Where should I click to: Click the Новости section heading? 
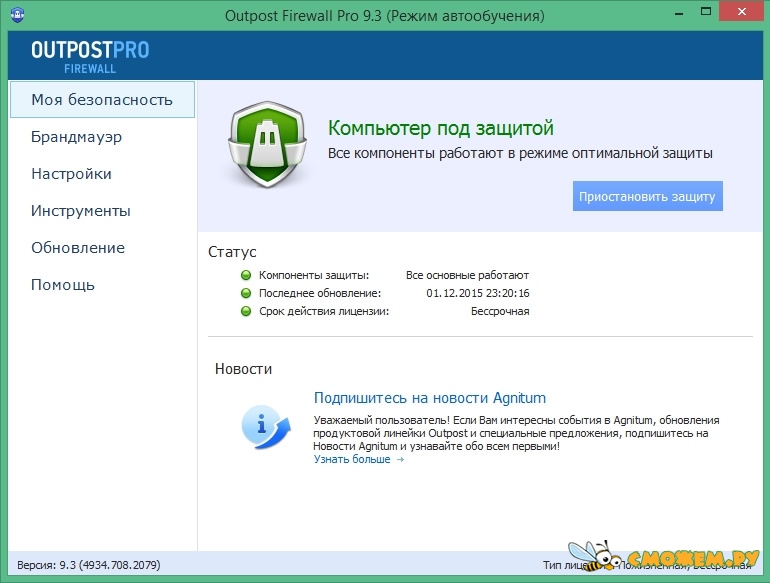tap(243, 369)
